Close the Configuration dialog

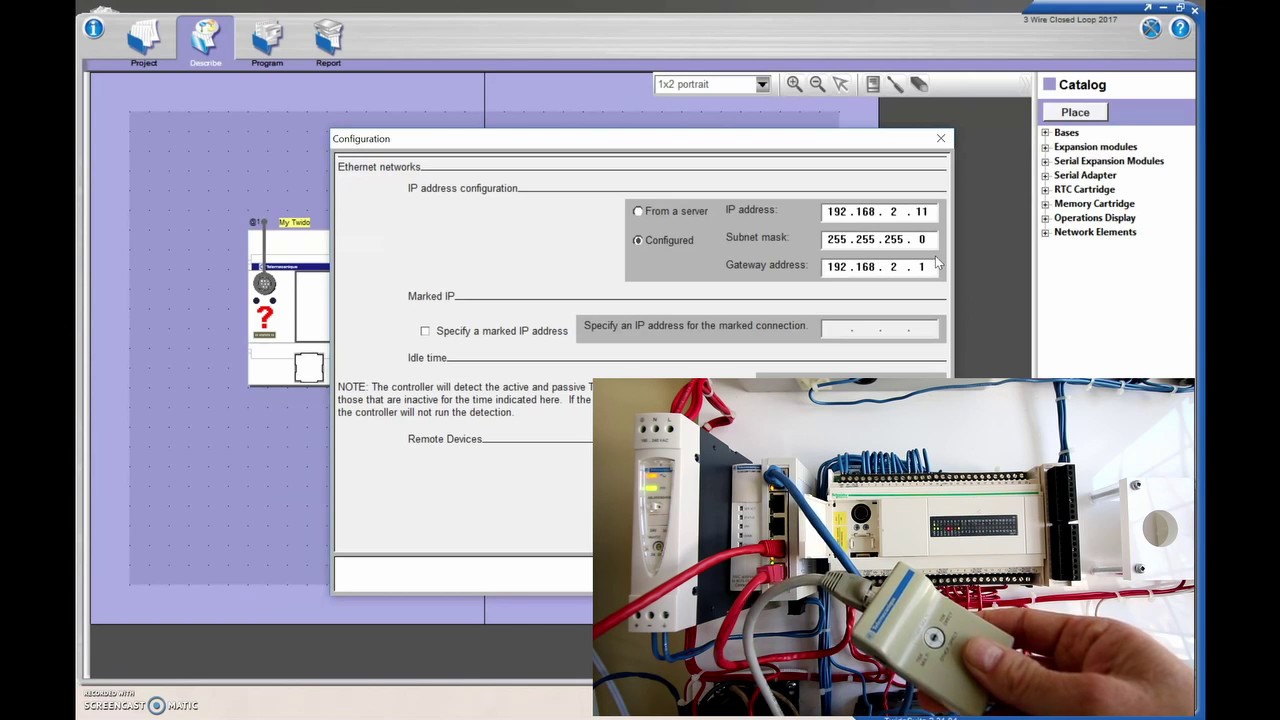point(941,138)
